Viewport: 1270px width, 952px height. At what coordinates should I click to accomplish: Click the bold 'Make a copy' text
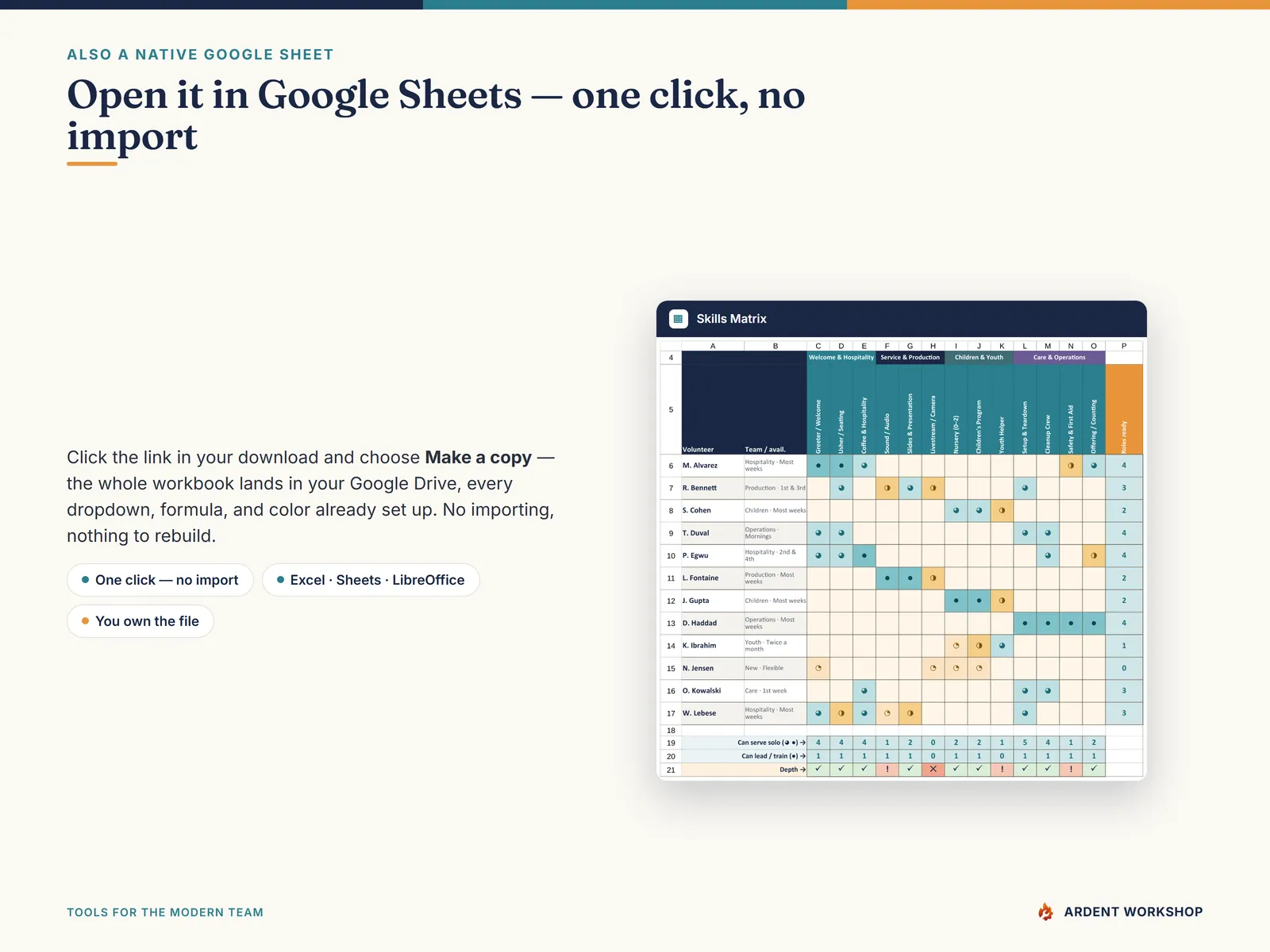coord(479,458)
